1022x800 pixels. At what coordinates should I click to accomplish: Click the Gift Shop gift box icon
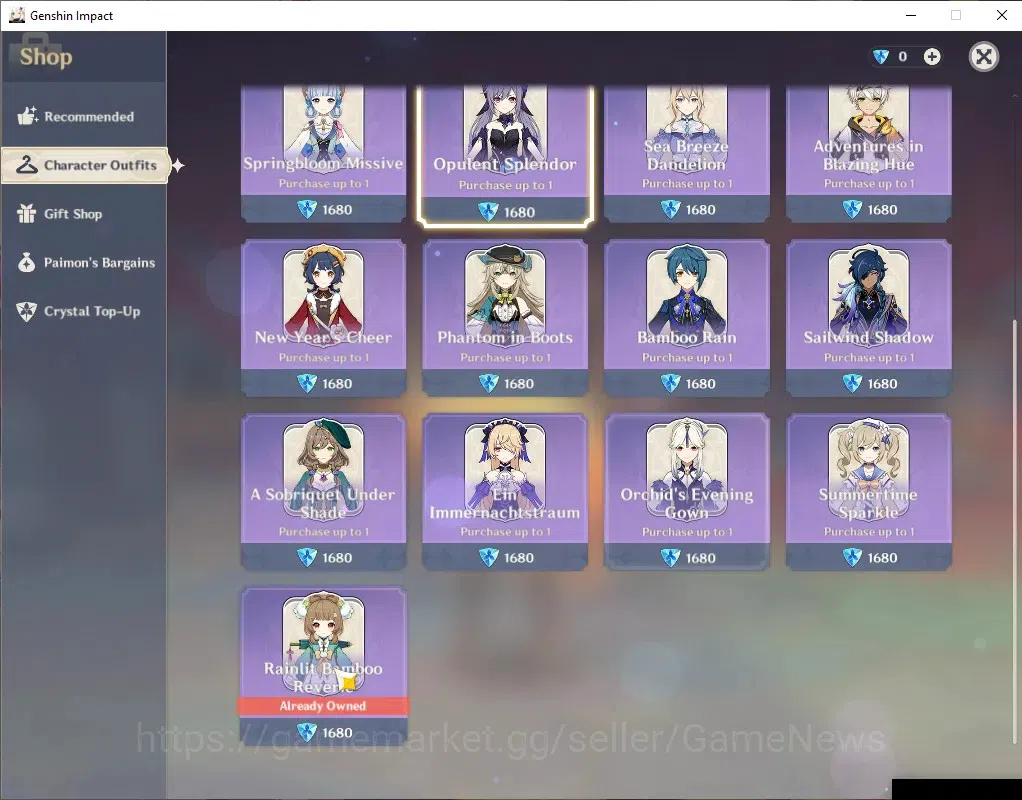click(27, 213)
